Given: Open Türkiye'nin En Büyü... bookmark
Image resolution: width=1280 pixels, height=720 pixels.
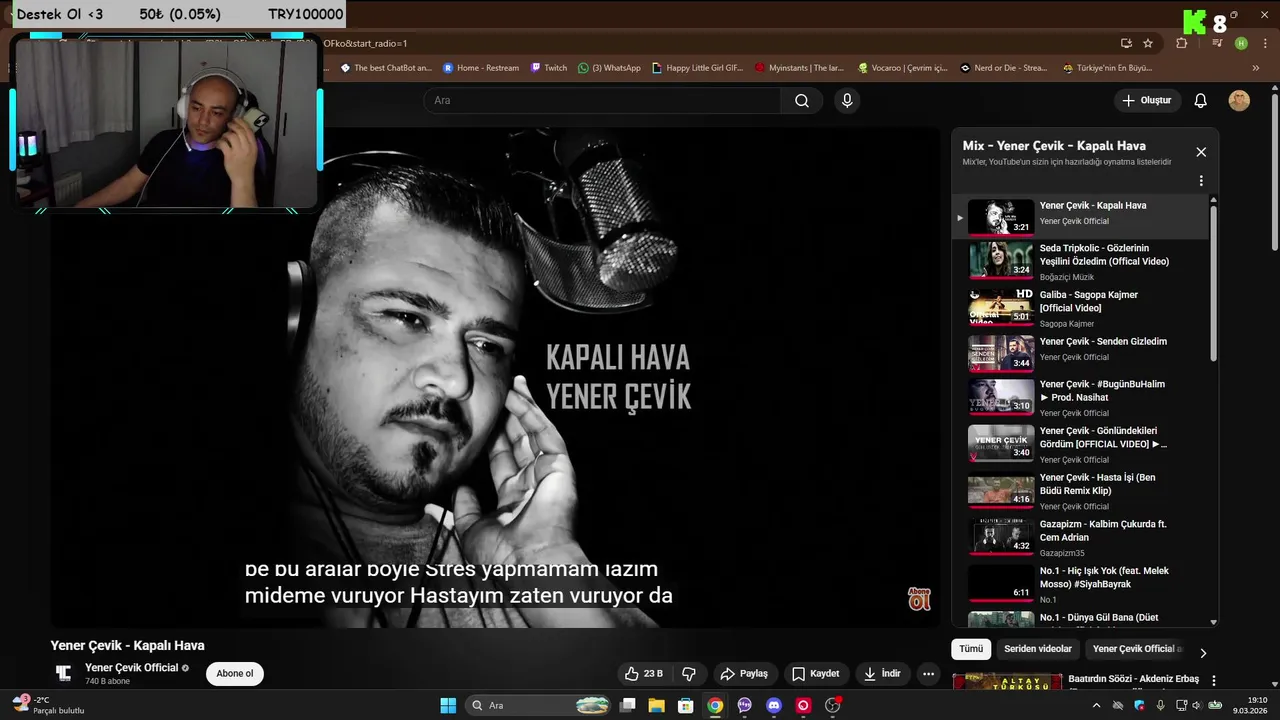Looking at the screenshot, I should (x=1106, y=68).
